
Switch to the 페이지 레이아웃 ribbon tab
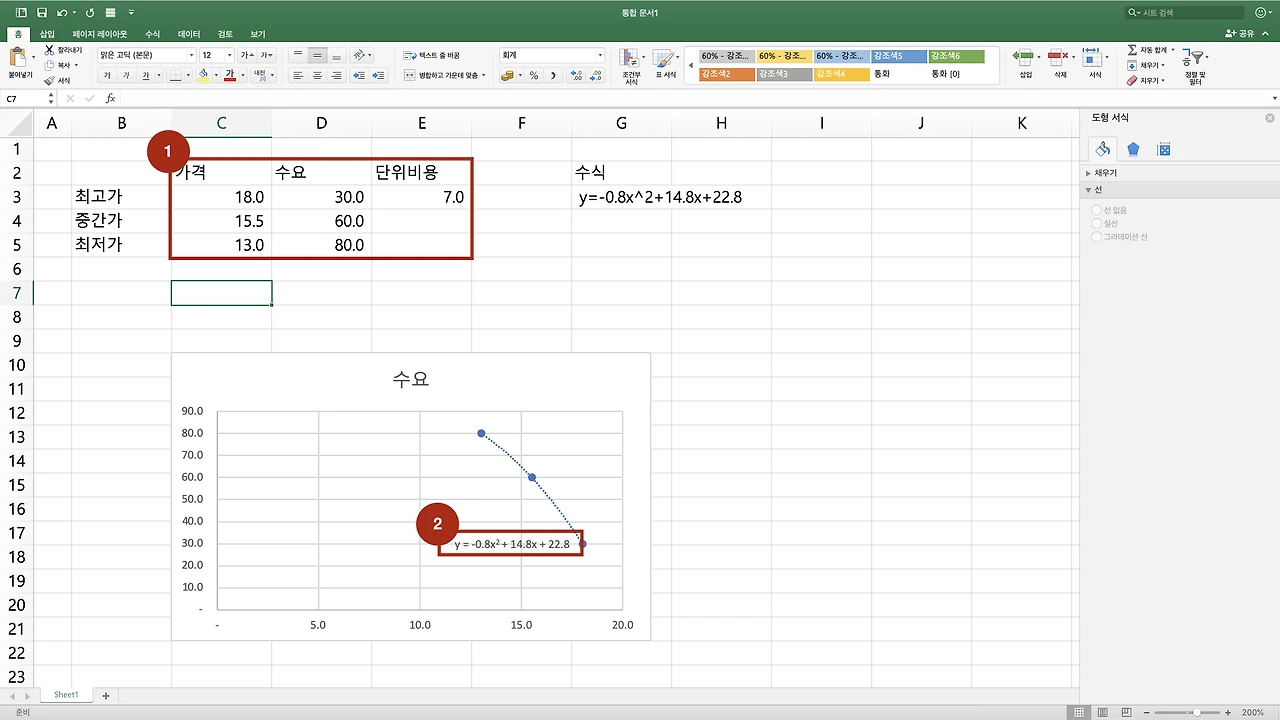101,34
